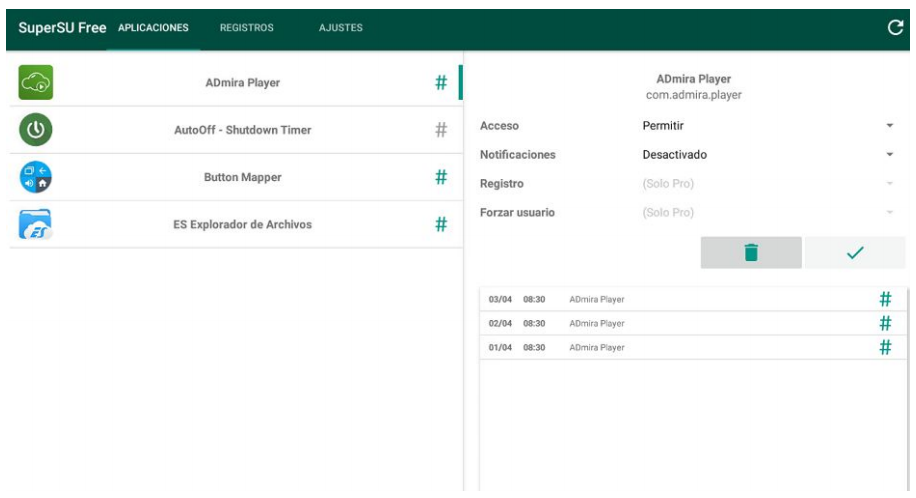Viewport: 916px width, 498px height.
Task: Expand the Notificaciones dropdown showing Desactivado
Action: tap(765, 155)
